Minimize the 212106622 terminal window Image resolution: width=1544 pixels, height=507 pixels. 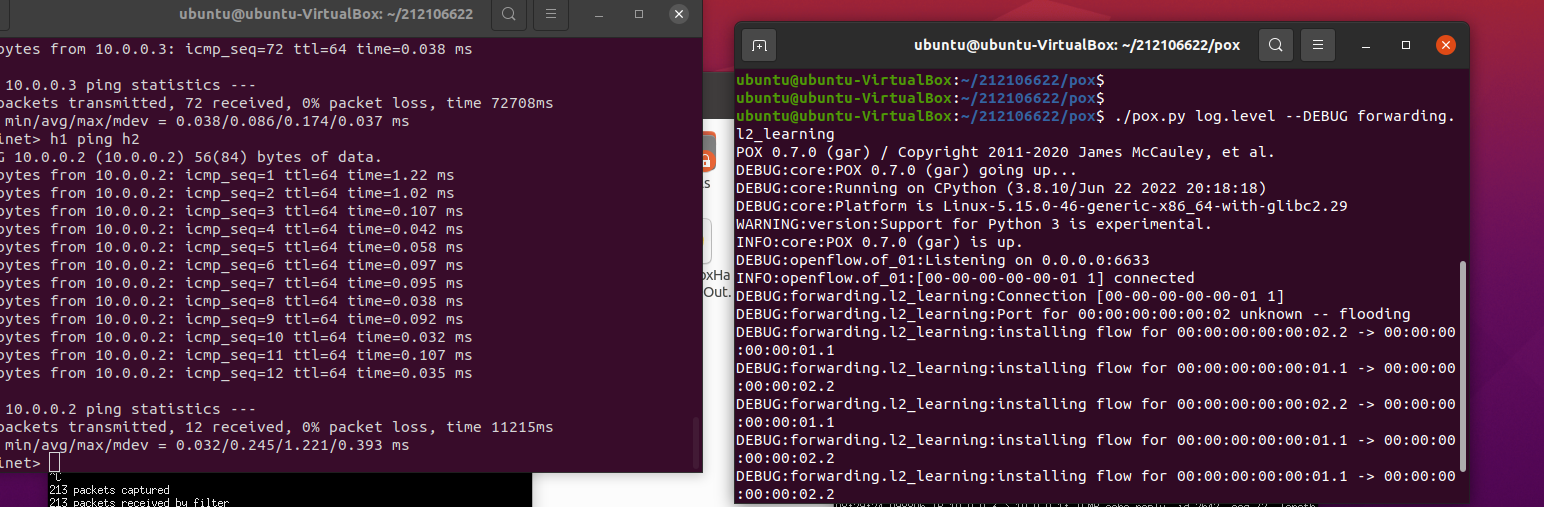[600, 14]
